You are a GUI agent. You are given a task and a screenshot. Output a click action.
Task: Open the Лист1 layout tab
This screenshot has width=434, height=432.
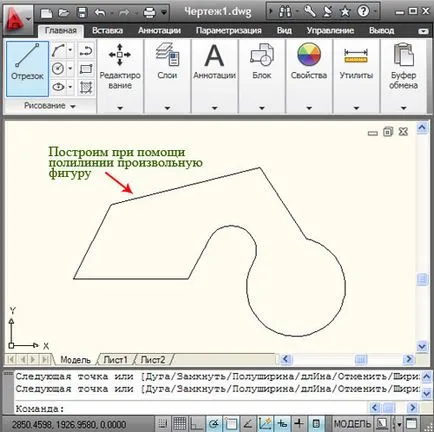pos(115,360)
